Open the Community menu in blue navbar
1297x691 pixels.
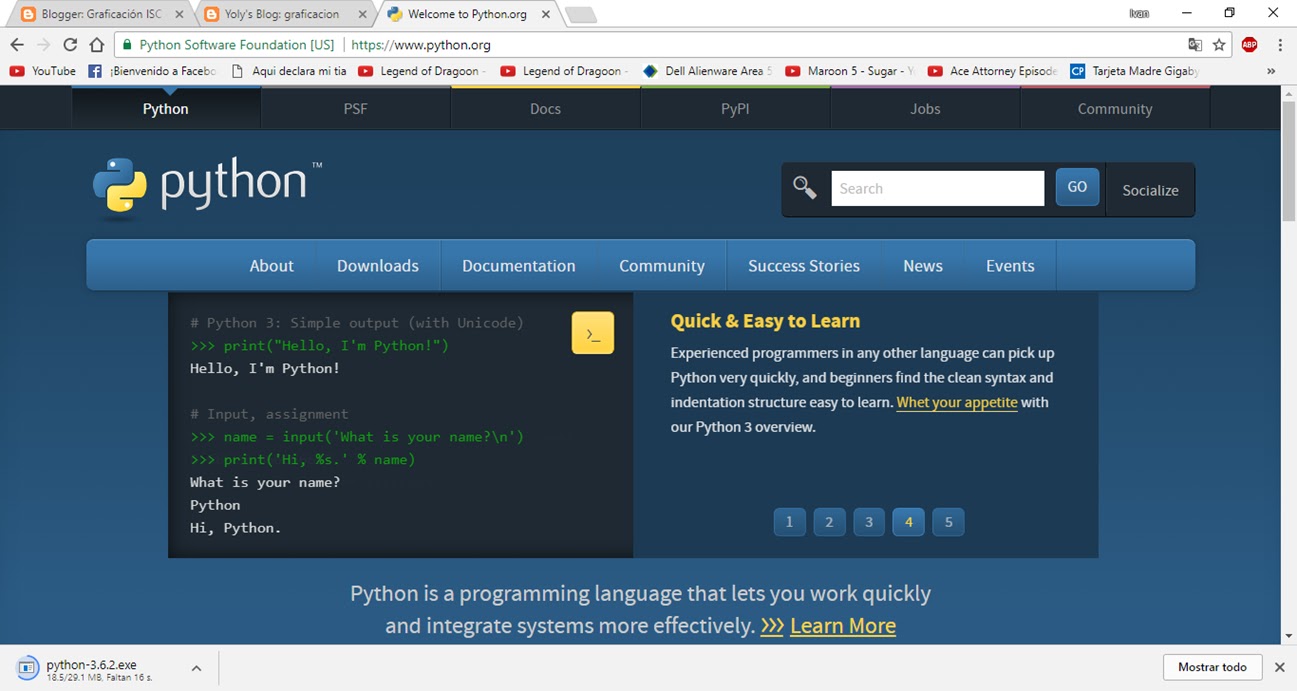click(x=661, y=266)
